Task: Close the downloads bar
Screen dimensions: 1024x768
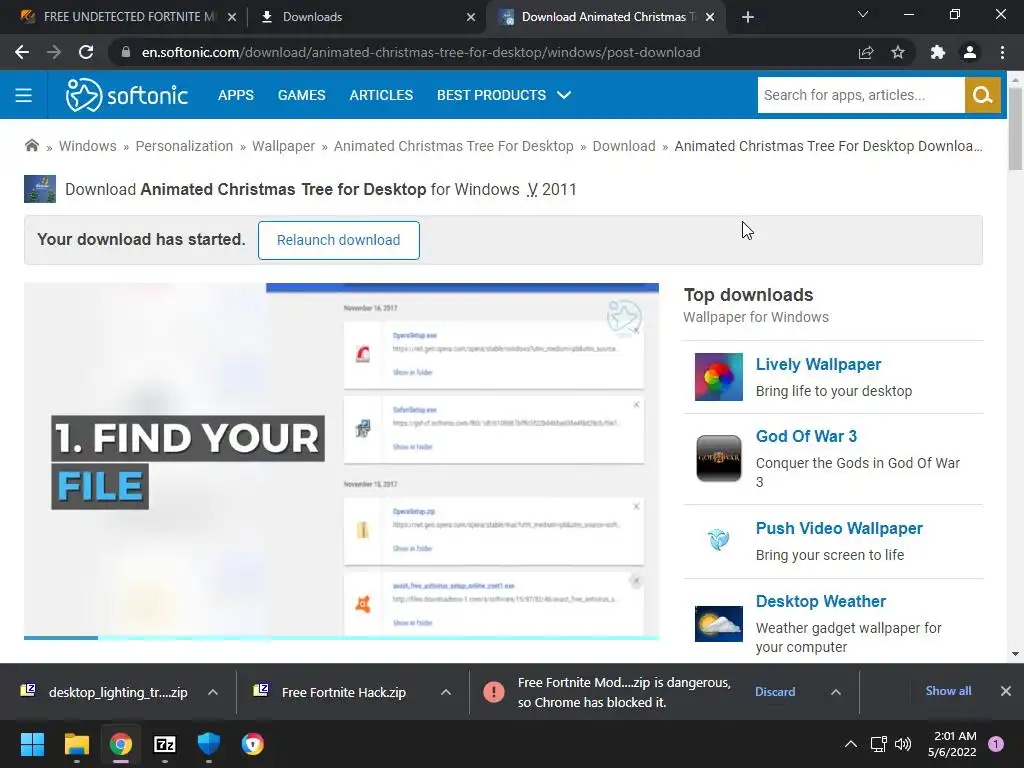Action: pos(1006,691)
